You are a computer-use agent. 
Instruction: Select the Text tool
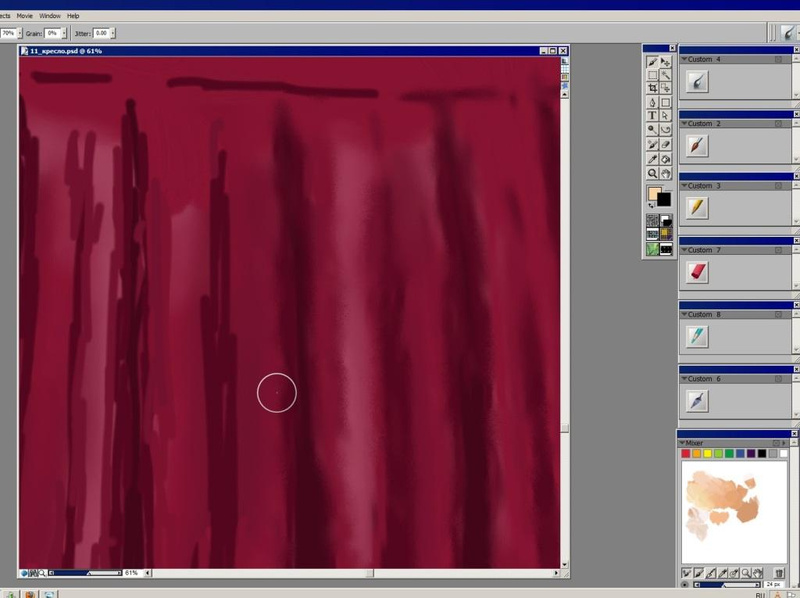coord(652,116)
